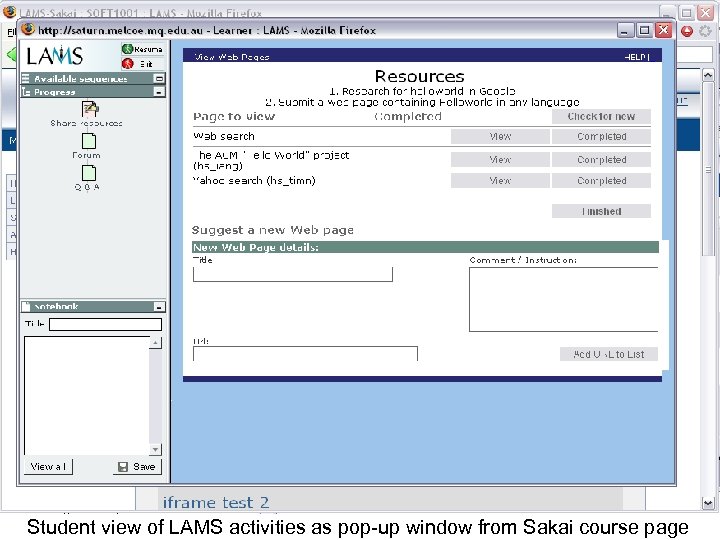Click the Progress panel header icon

coord(26,92)
